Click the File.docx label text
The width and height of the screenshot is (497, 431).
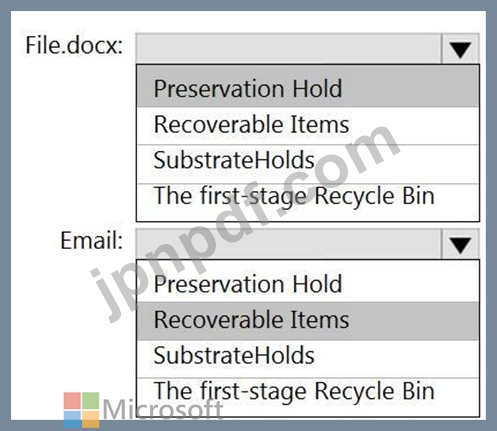[x=74, y=45]
